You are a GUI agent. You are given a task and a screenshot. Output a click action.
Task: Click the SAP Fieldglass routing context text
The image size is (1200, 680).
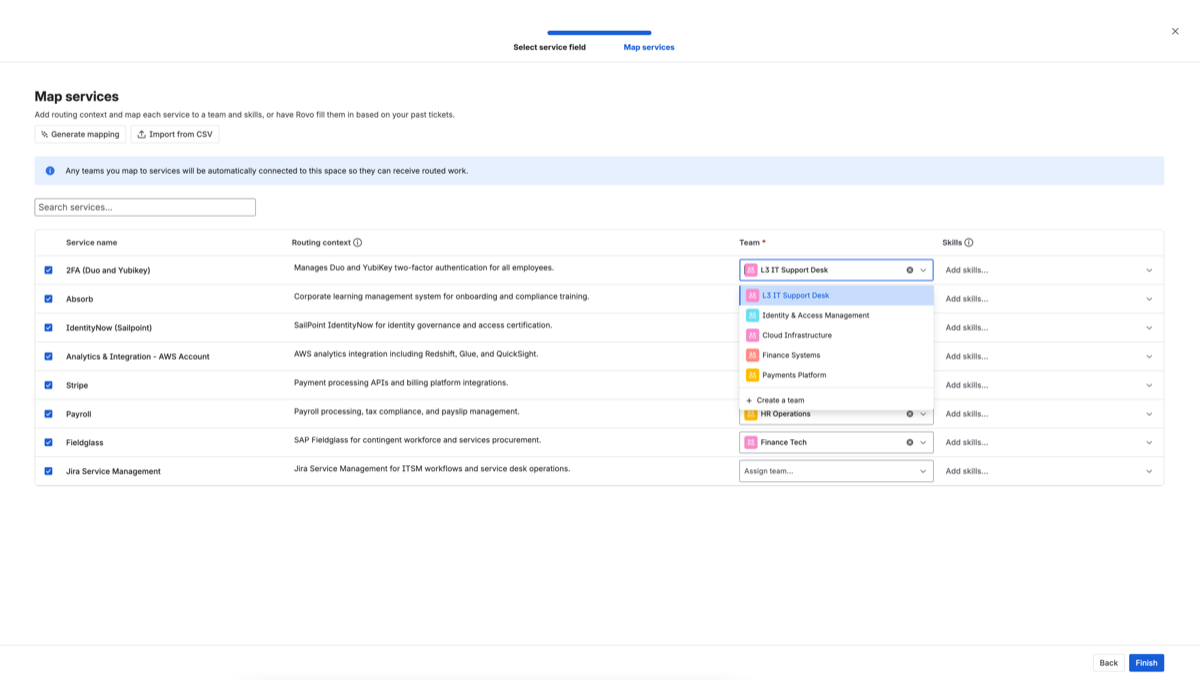417,440
